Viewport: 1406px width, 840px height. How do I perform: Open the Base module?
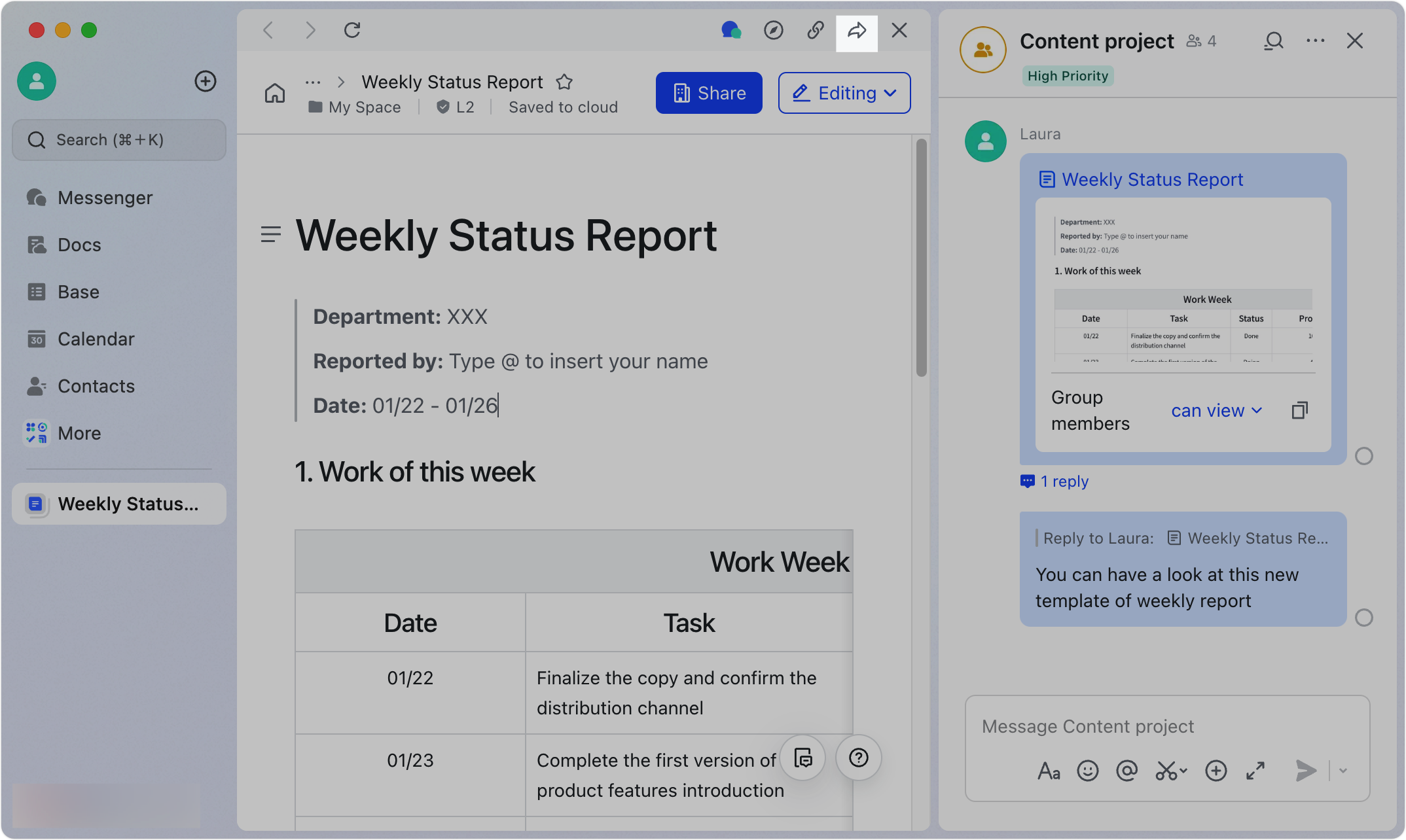tap(79, 291)
